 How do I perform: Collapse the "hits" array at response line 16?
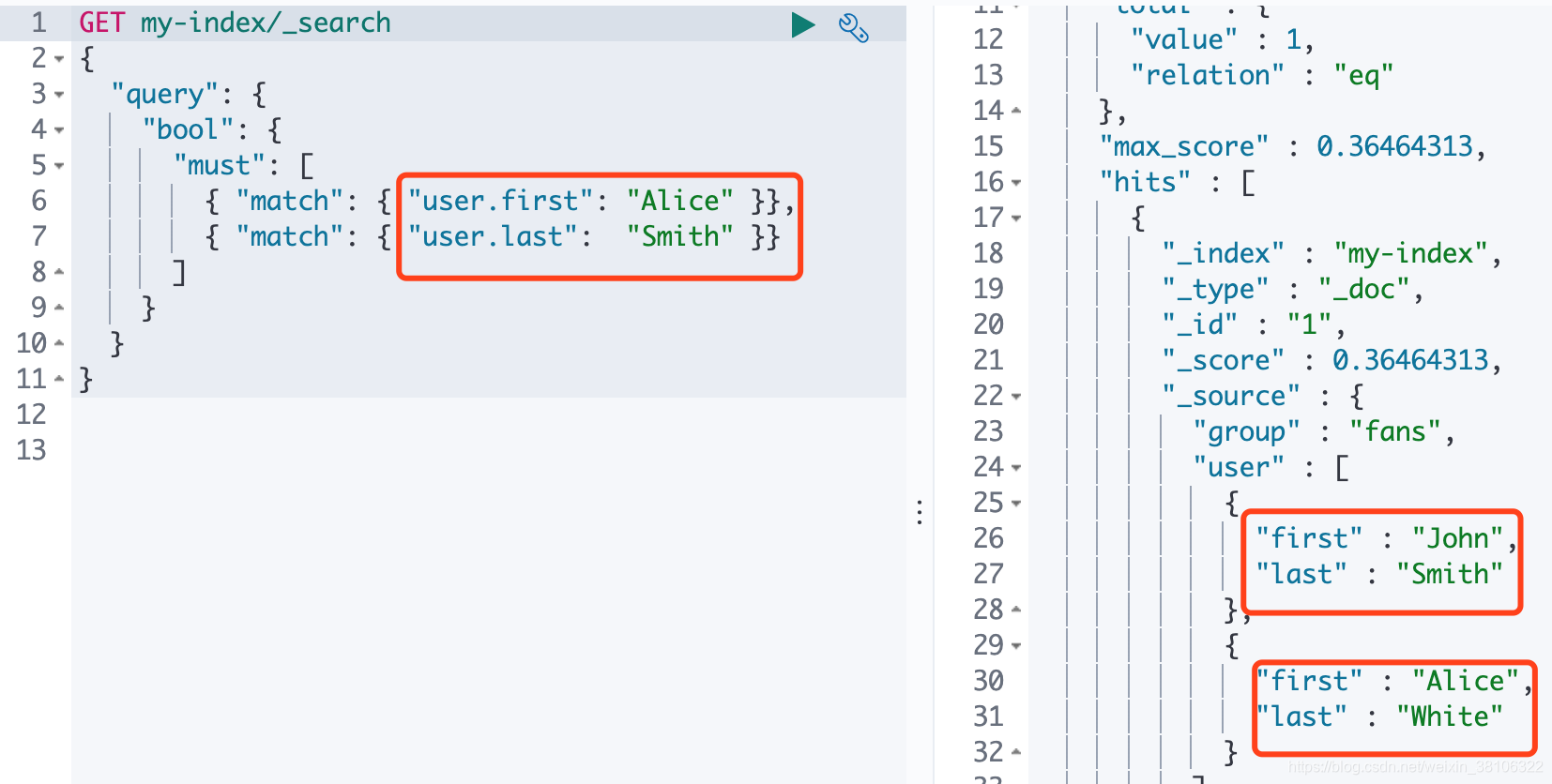pyautogui.click(x=1016, y=183)
